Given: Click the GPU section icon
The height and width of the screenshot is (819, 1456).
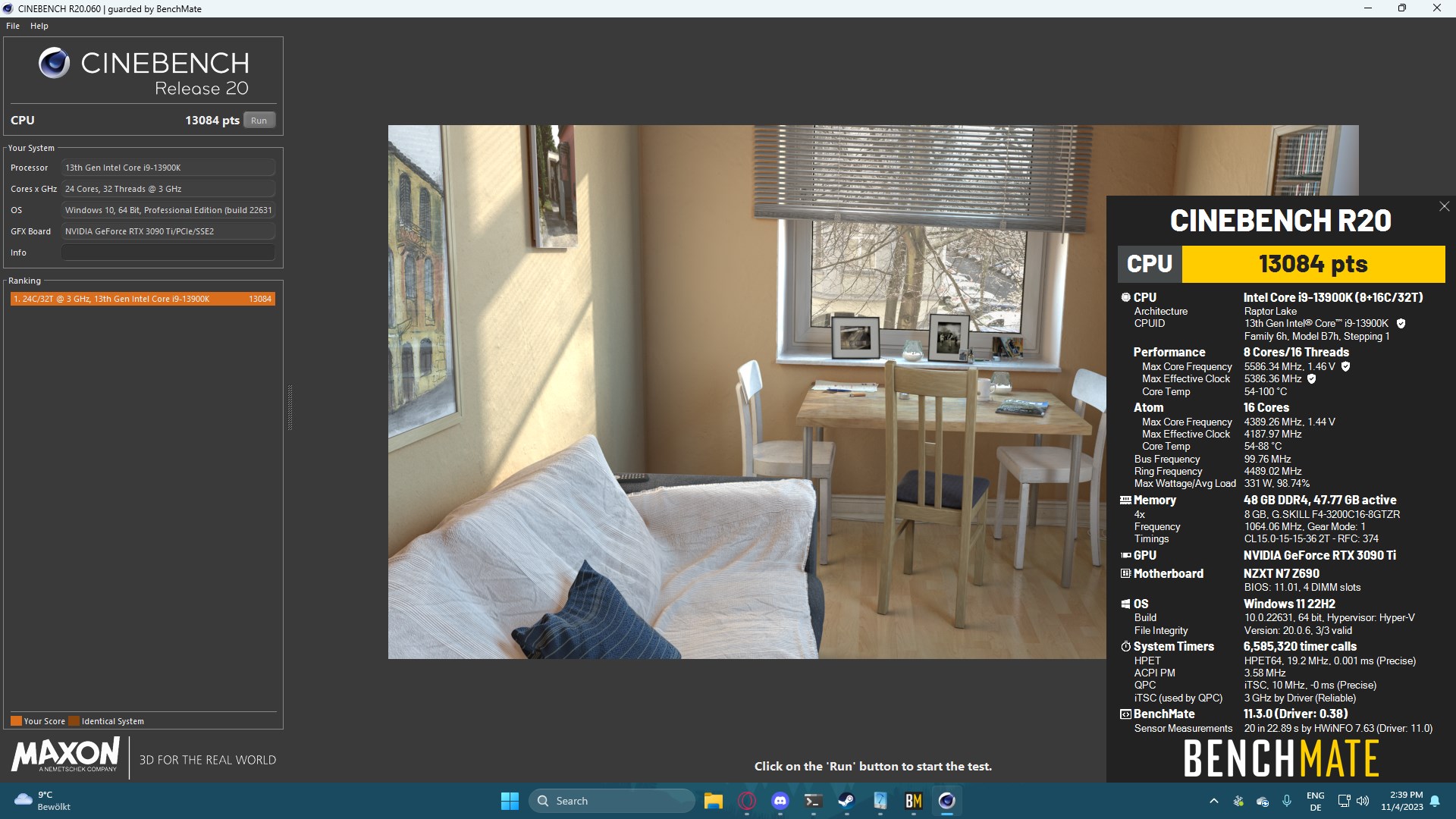Looking at the screenshot, I should pos(1125,555).
